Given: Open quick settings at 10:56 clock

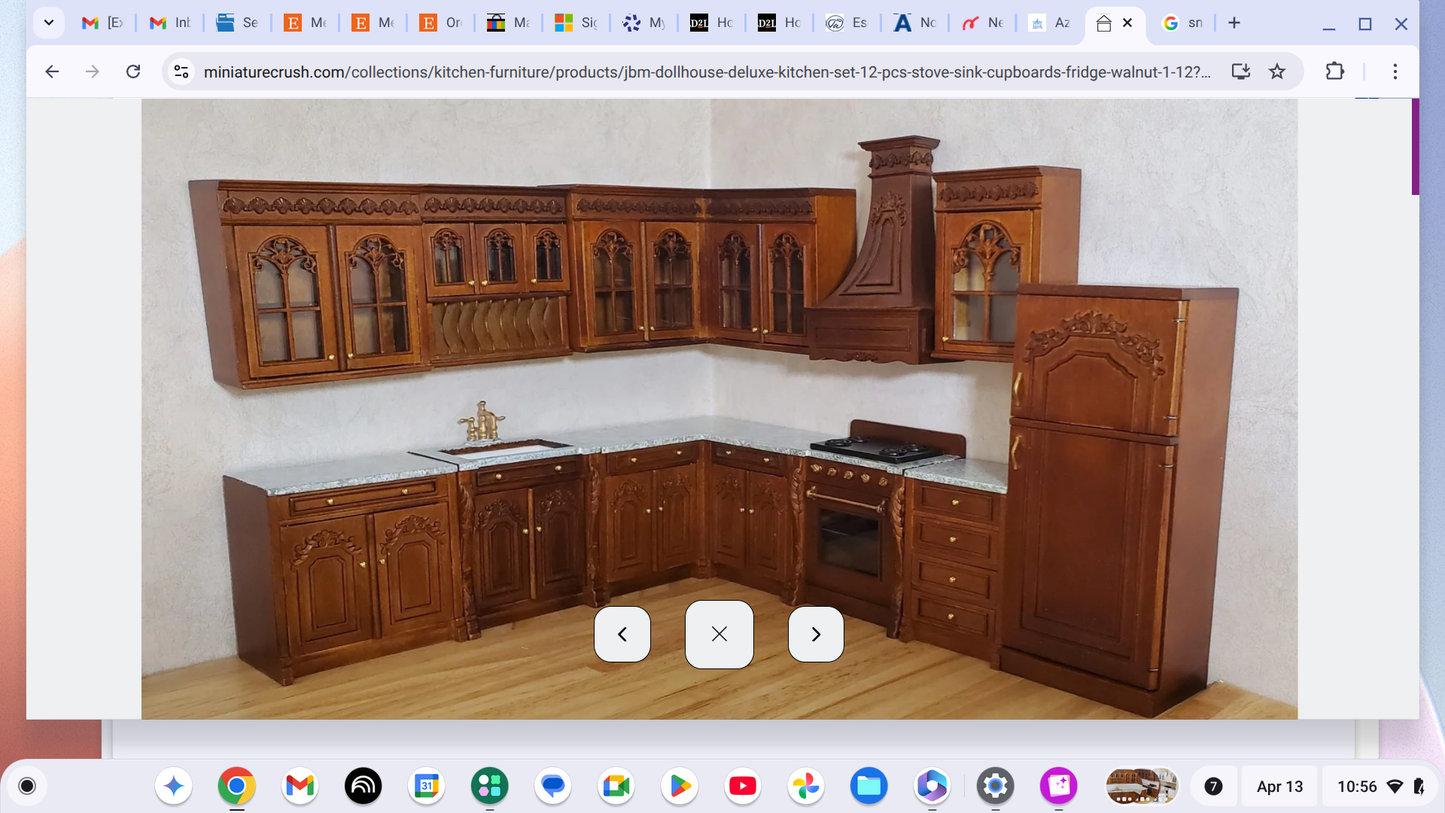Looking at the screenshot, I should coord(1381,787).
